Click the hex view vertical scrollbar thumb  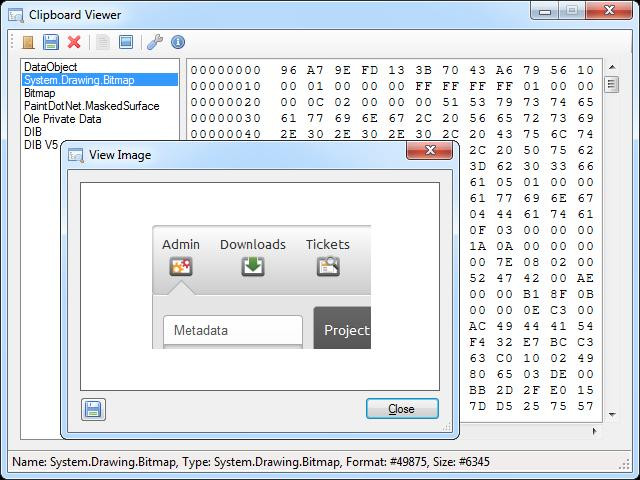point(612,85)
